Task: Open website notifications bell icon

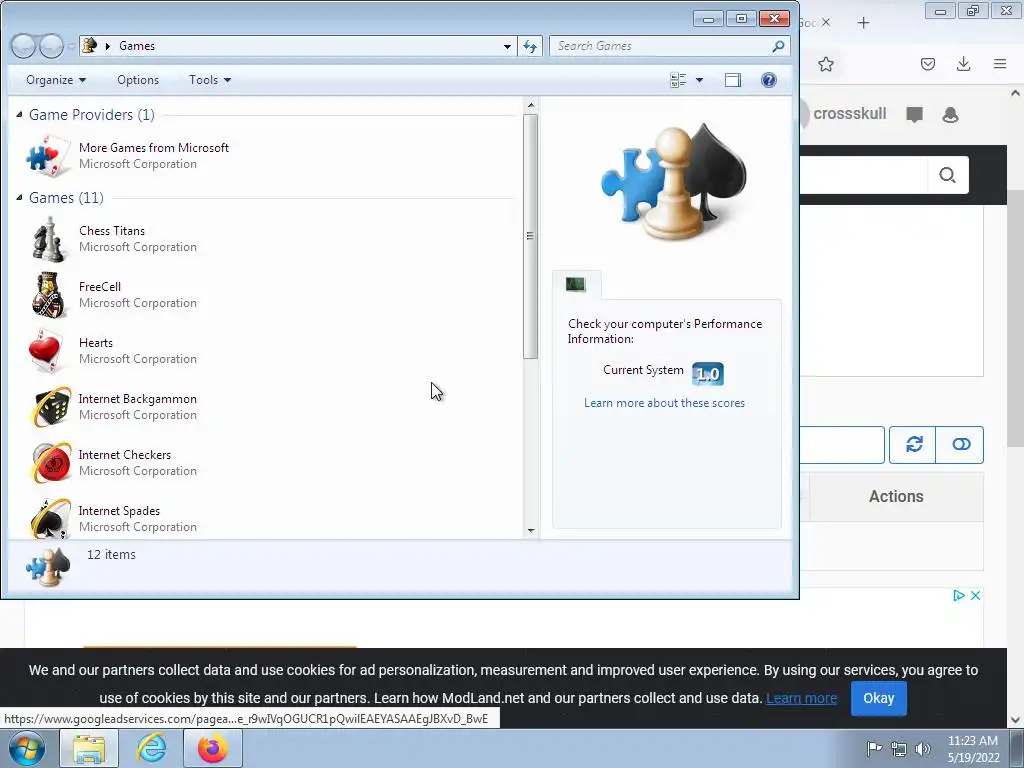Action: (x=950, y=115)
